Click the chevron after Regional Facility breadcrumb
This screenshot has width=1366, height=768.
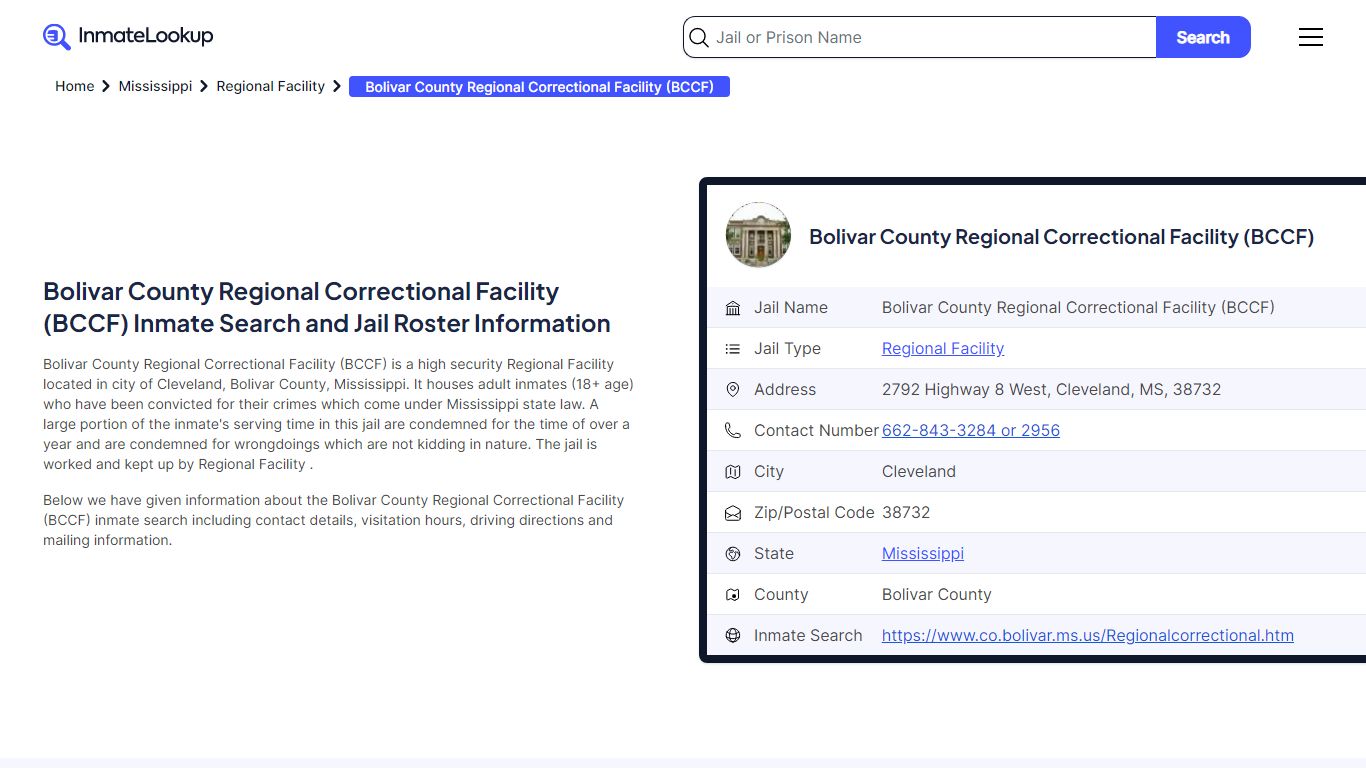(x=337, y=87)
